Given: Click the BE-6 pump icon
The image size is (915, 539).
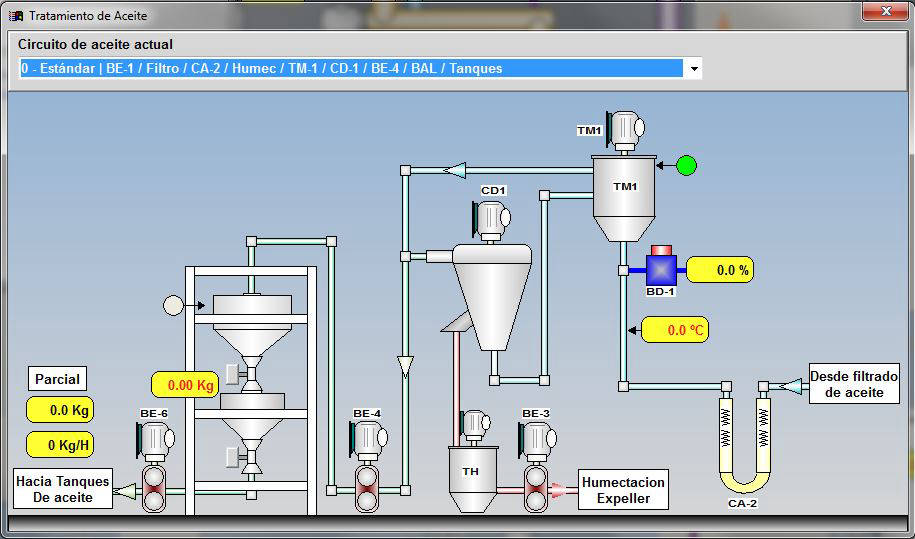Looking at the screenshot, I should pos(153,439).
